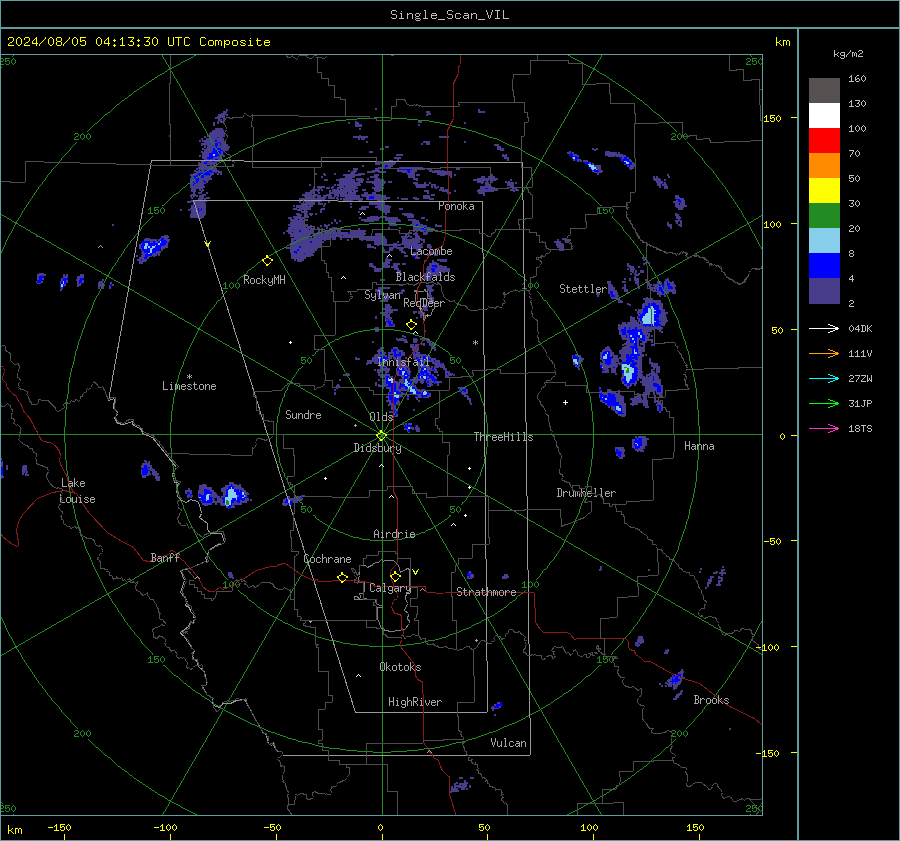Click the Strathmore town label
Image resolution: width=900 pixels, height=841 pixels.
point(486,592)
